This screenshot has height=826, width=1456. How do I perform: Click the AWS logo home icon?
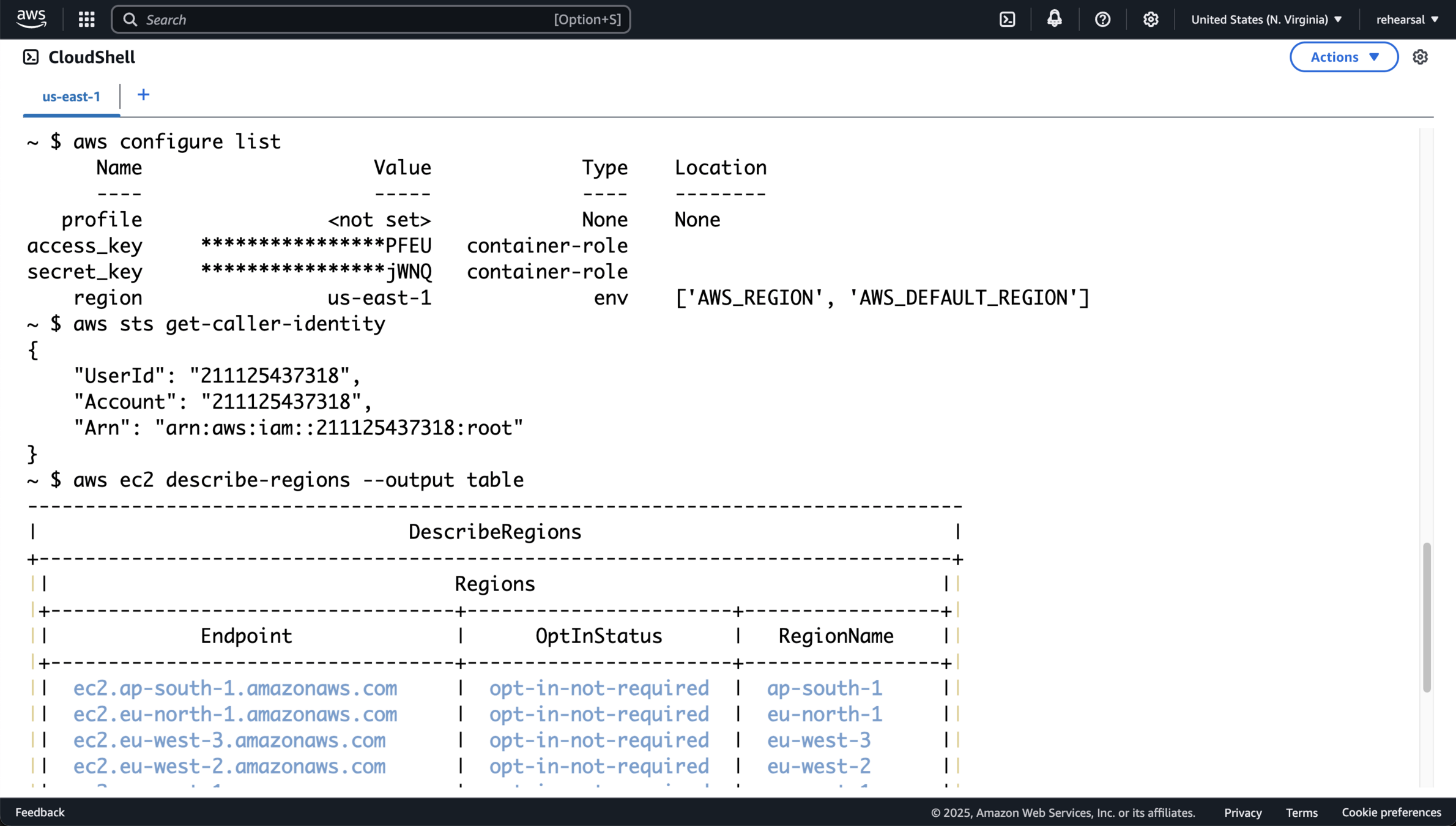31,19
